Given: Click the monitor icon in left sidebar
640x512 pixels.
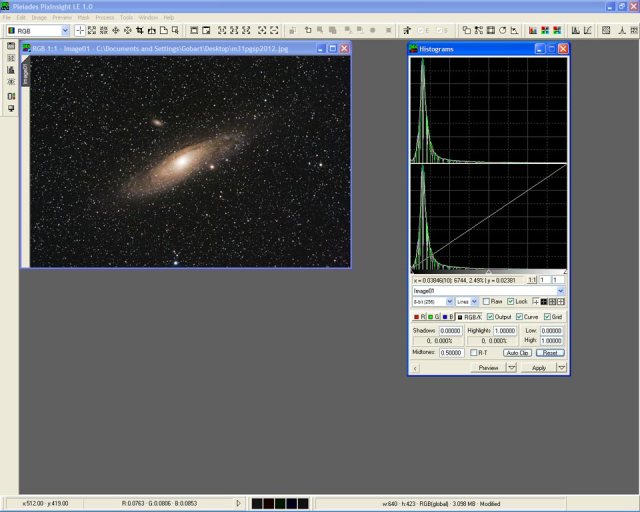Looking at the screenshot, I should [x=11, y=108].
